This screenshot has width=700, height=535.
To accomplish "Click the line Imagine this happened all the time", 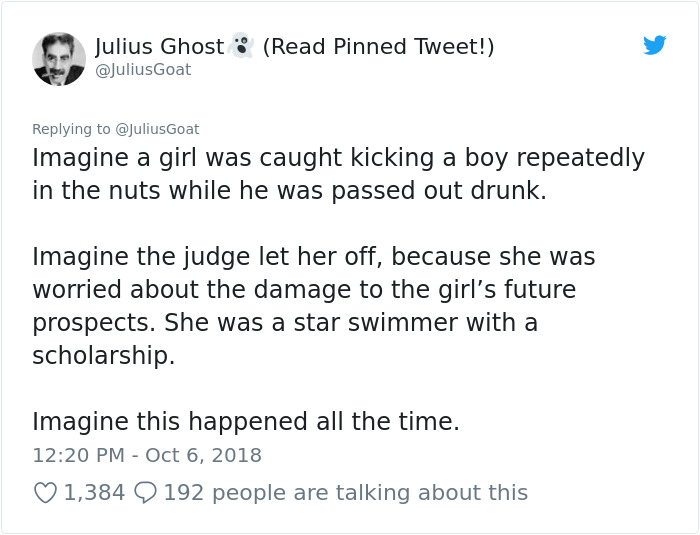I will coord(246,422).
